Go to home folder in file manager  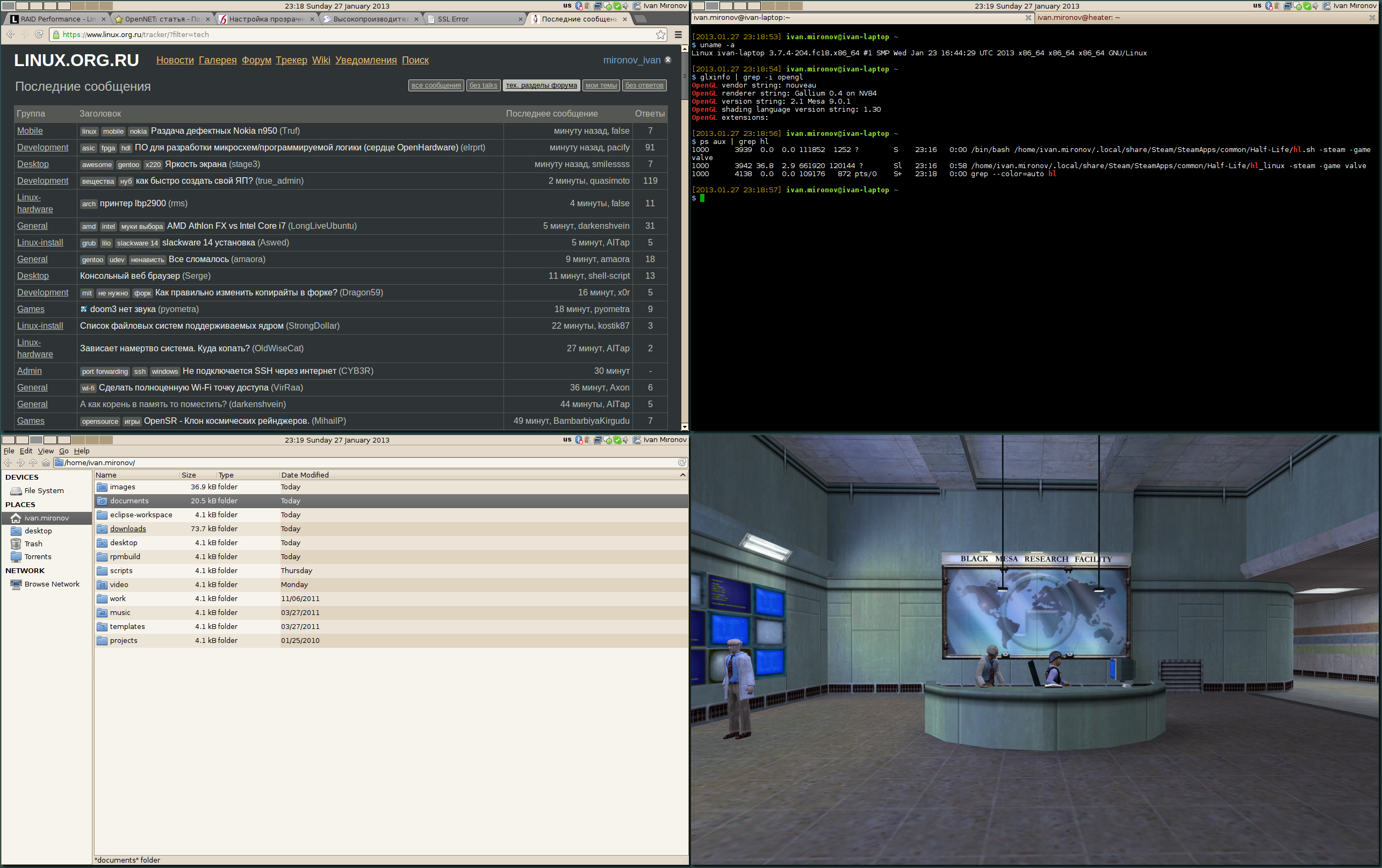[x=46, y=462]
